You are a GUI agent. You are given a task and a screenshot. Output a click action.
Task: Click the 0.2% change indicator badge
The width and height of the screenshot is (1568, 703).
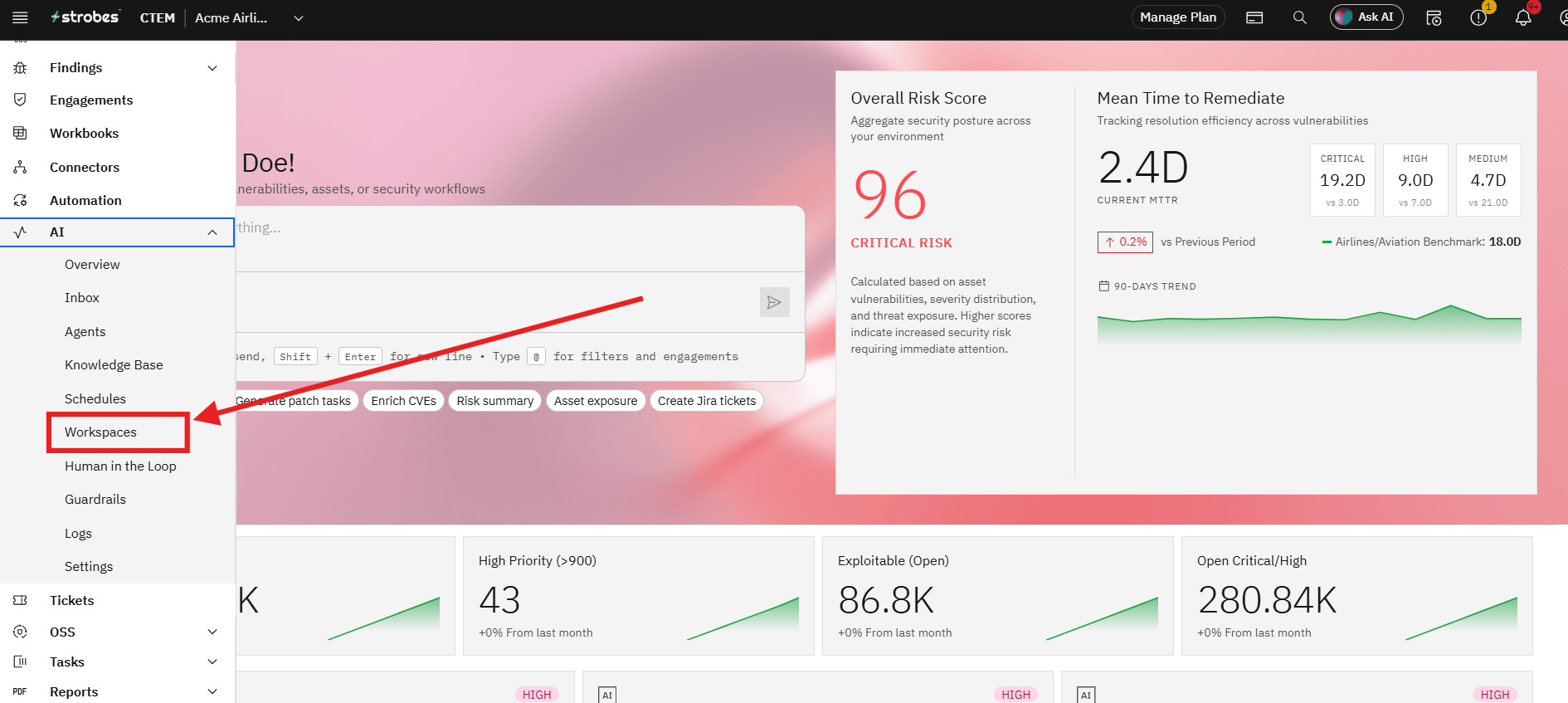[x=1126, y=242]
